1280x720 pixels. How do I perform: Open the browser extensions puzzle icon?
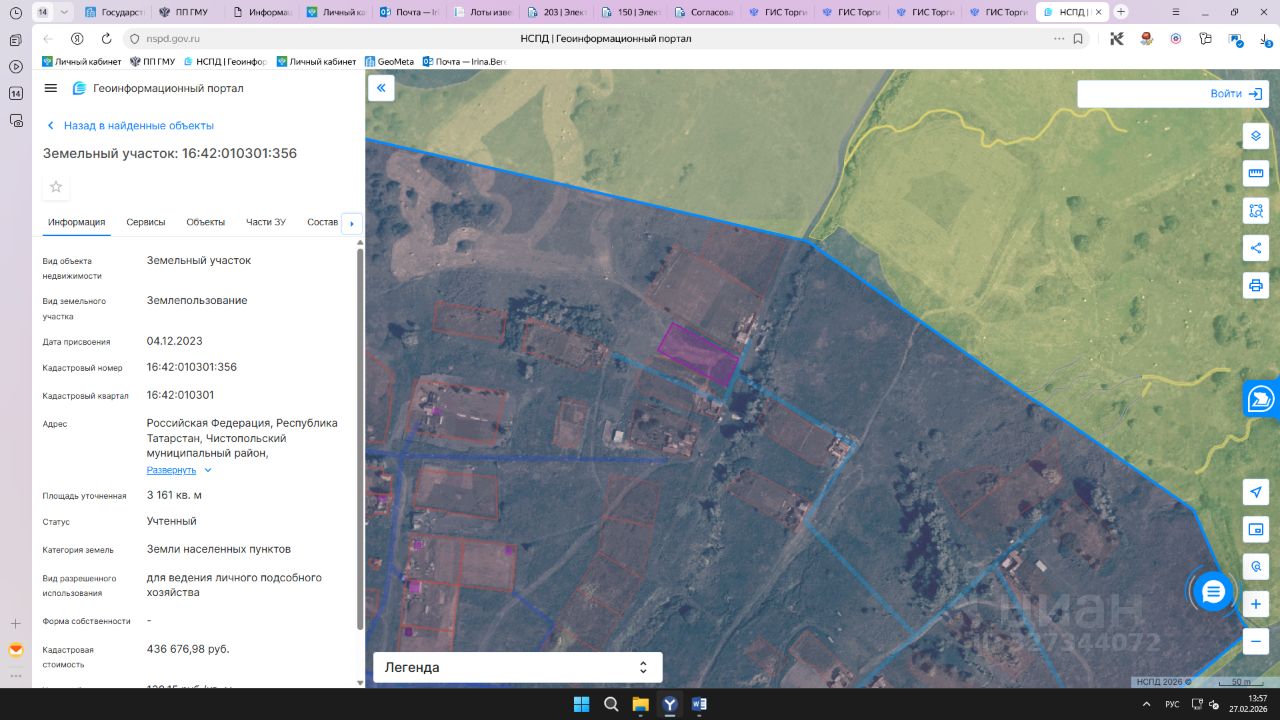(1205, 38)
